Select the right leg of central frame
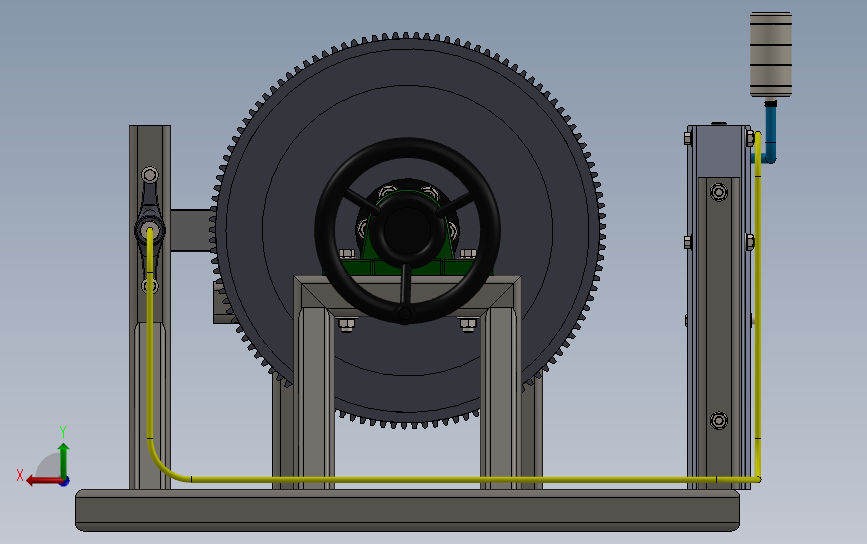The width and height of the screenshot is (867, 544). click(x=500, y=398)
